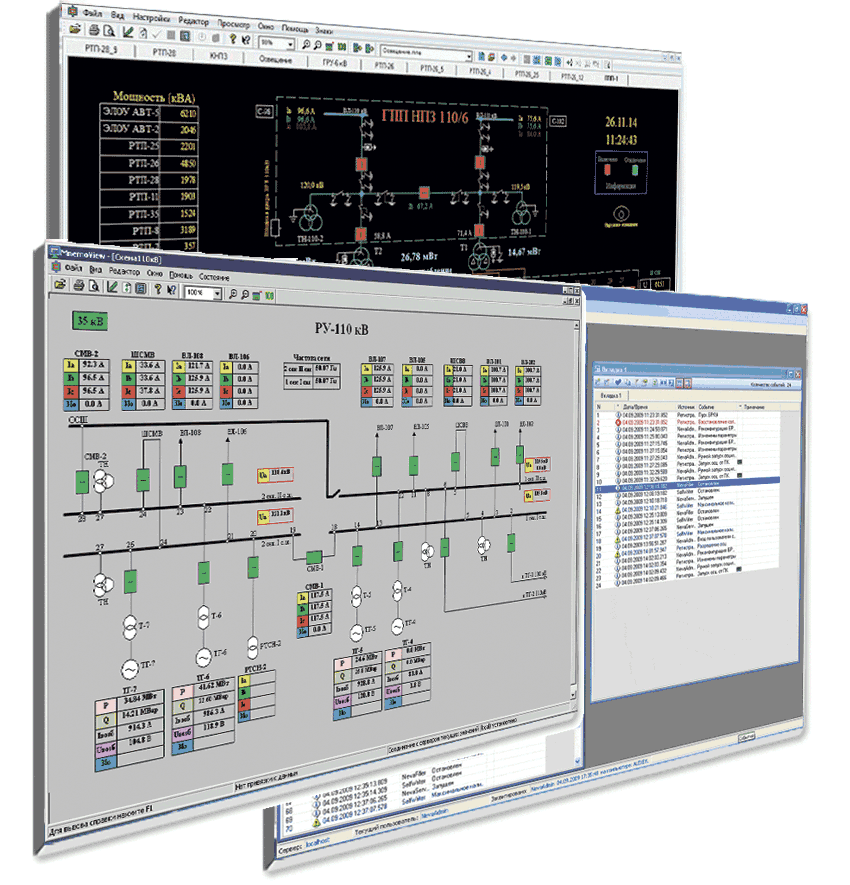Select the highlighted event row 11 in the log

tap(687, 485)
